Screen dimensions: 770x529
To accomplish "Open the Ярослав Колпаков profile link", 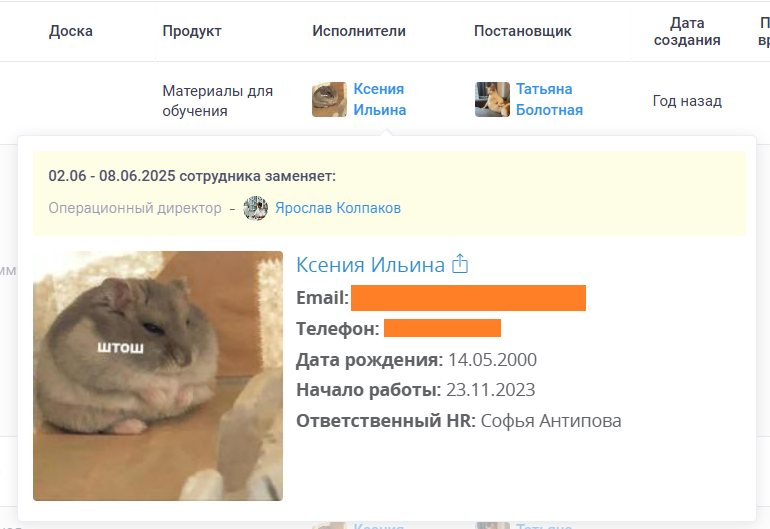I will [x=338, y=208].
